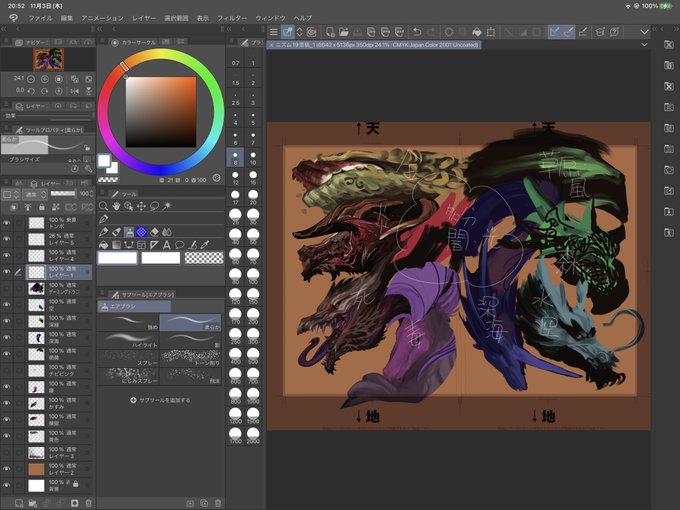Image resolution: width=680 pixels, height=510 pixels.
Task: Hide the レイヤー 5 layer
Action: [x=7, y=240]
